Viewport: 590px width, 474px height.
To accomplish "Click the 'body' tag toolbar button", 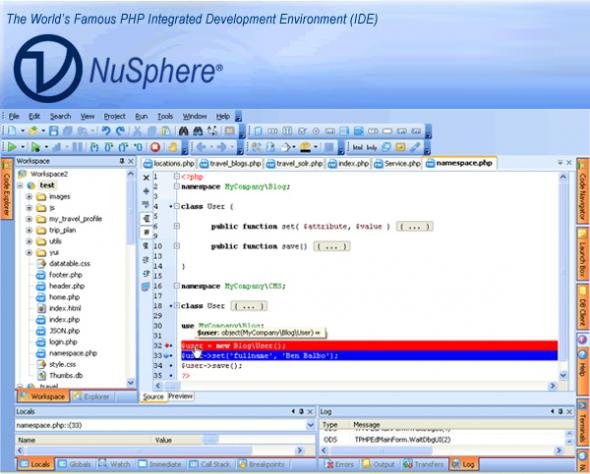I will (372, 147).
